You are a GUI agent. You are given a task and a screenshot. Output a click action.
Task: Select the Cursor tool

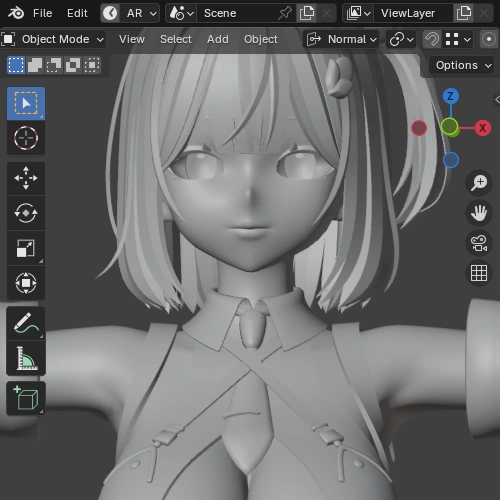tap(26, 138)
